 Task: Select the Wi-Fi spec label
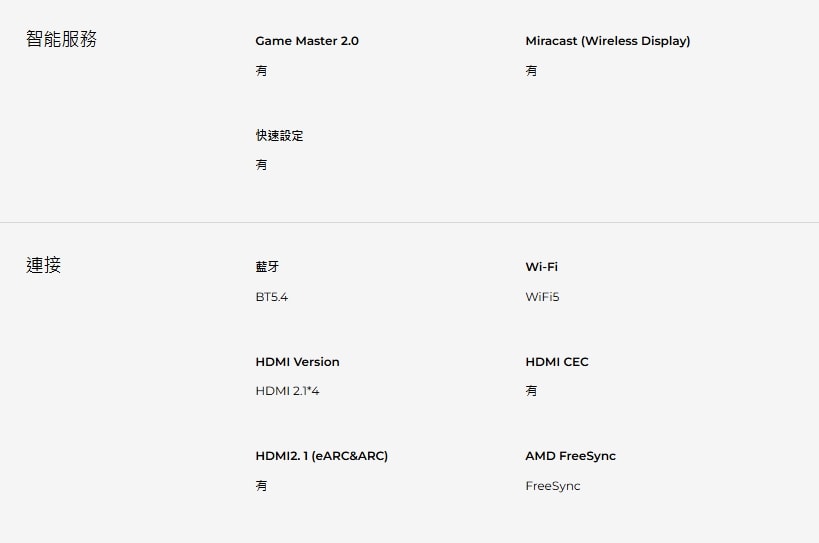click(541, 267)
